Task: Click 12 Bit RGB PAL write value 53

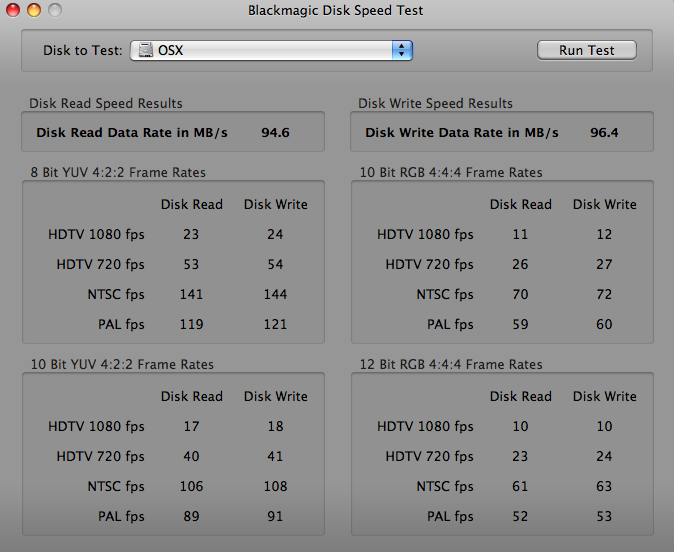Action: pos(604,516)
